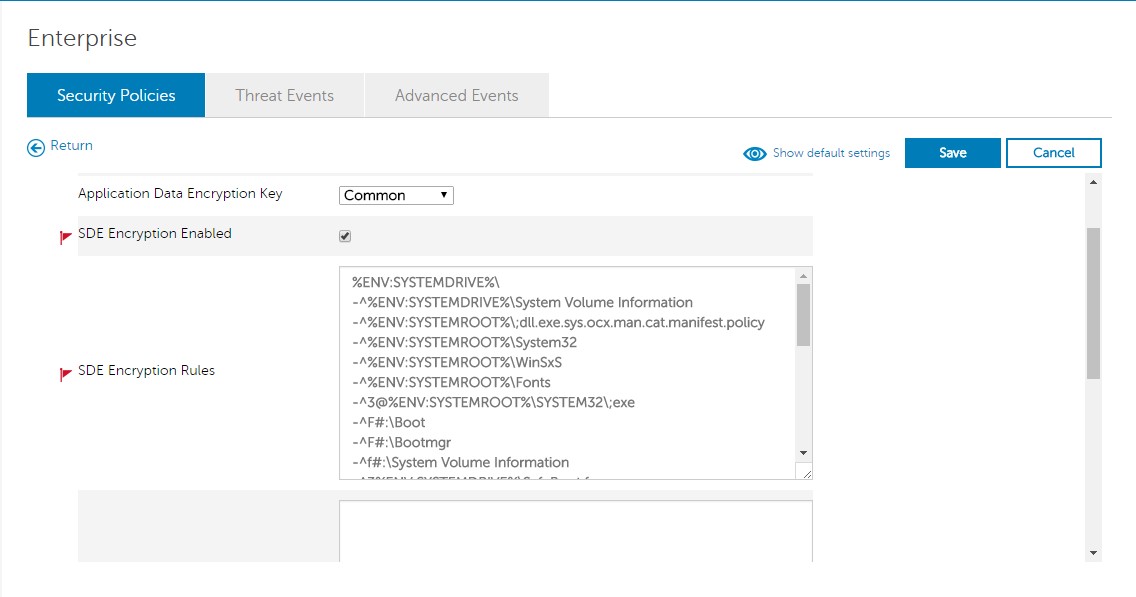Click the red flag beside SDE Encryption Rules
1136x597 pixels.
(66, 374)
